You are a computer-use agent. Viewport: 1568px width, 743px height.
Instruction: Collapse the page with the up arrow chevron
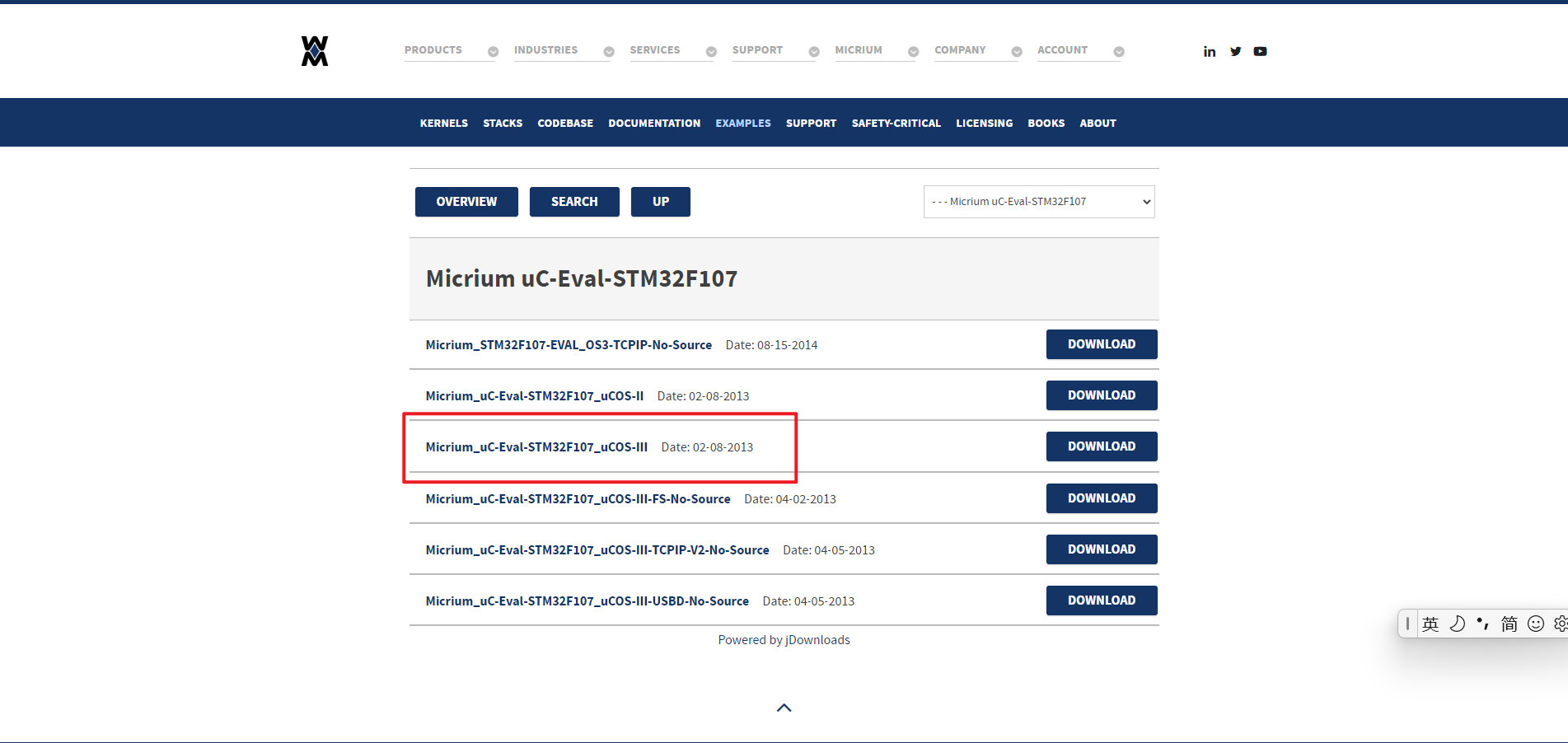(784, 707)
